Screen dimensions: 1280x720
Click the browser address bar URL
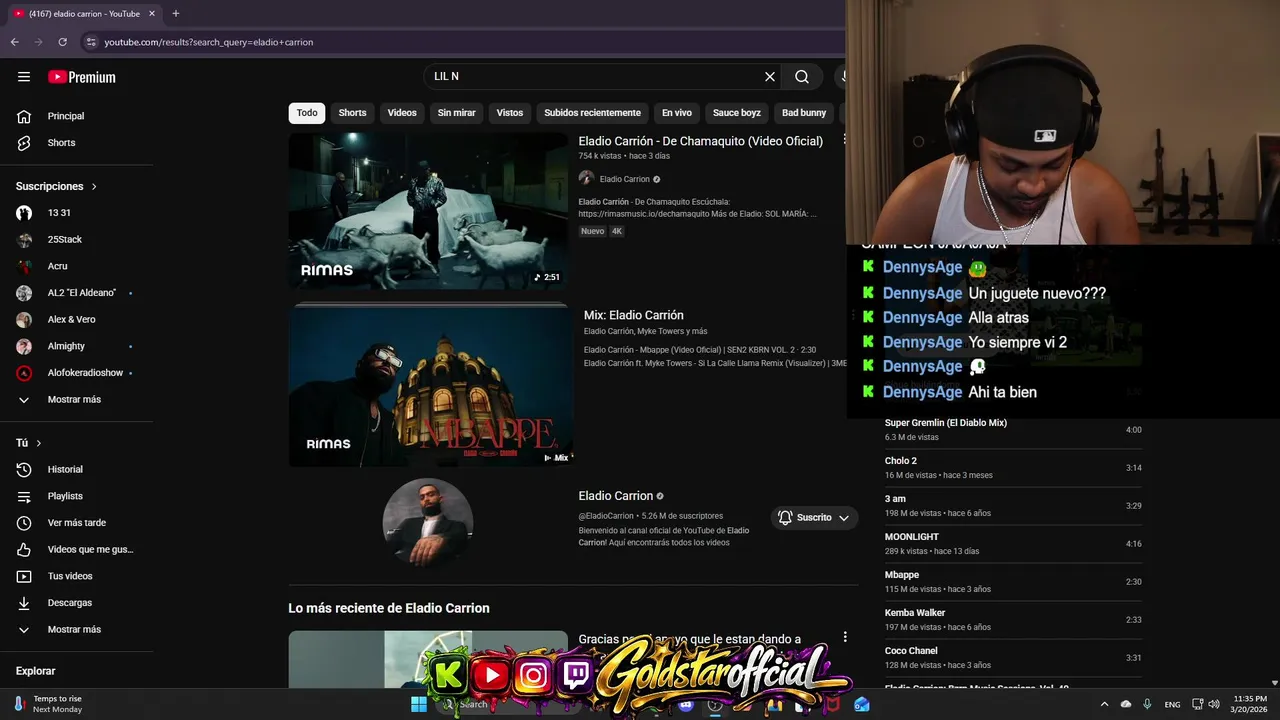209,42
